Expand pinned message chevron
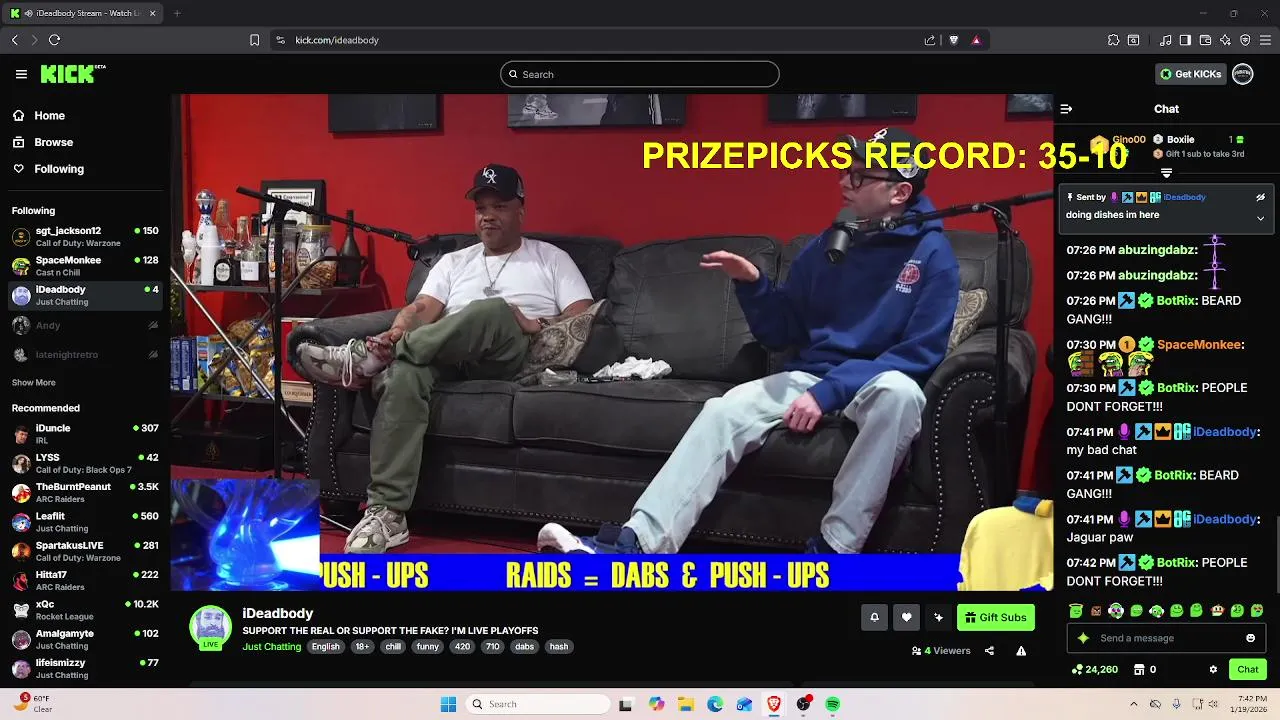This screenshot has height=720, width=1280. (1260, 218)
